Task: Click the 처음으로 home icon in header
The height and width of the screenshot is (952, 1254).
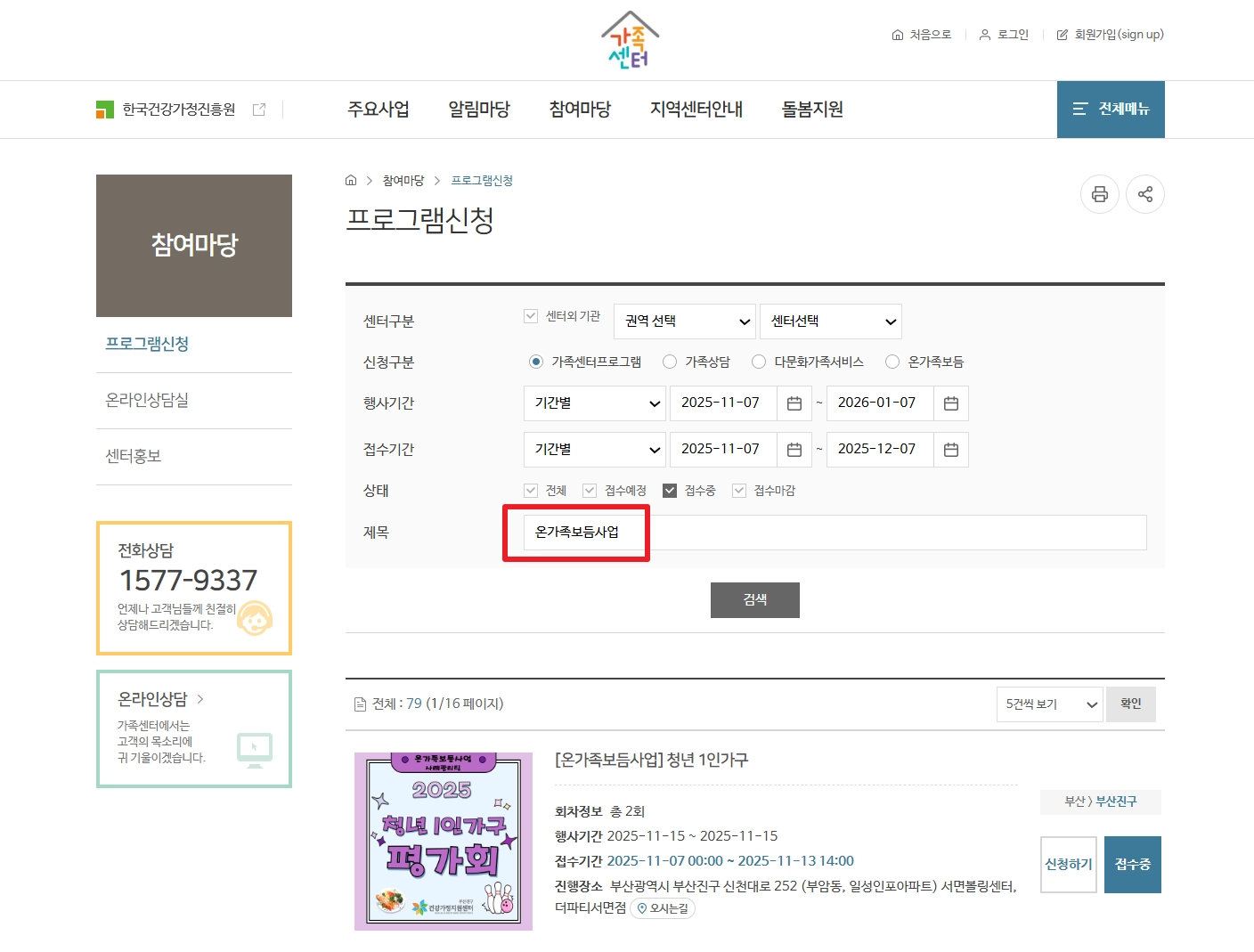Action: tap(897, 35)
